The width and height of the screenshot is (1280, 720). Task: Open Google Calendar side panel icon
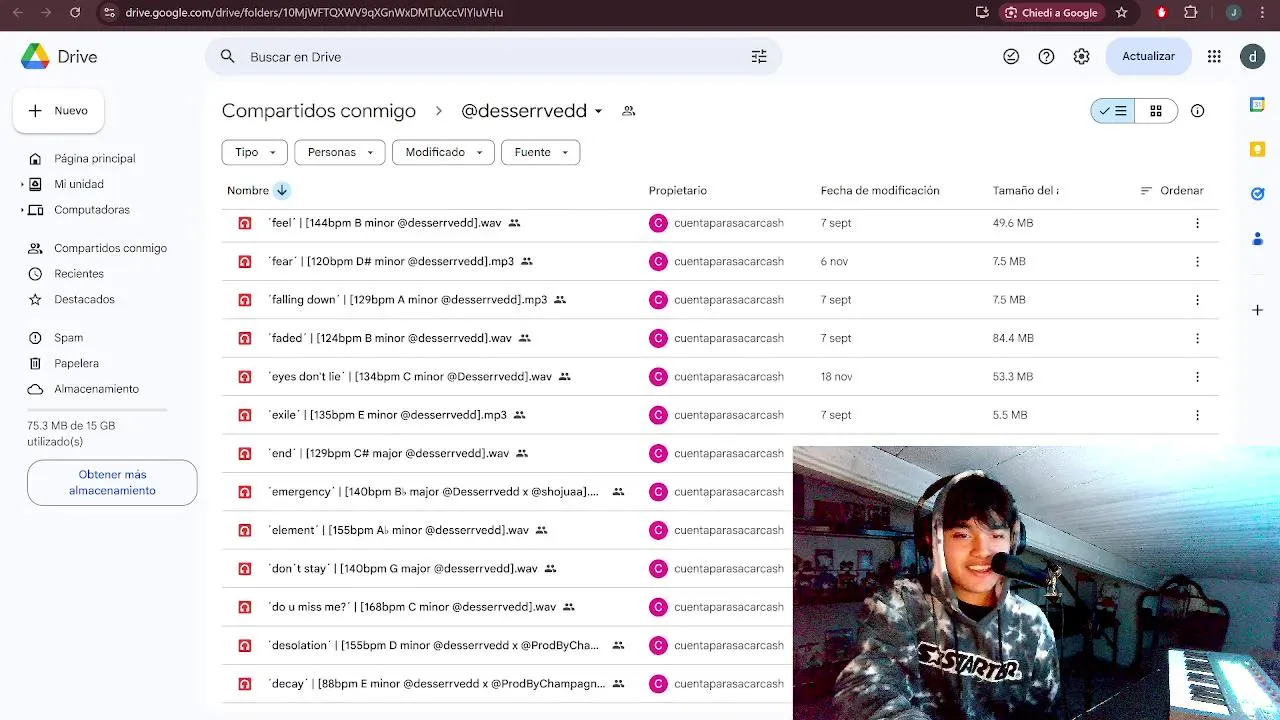coord(1258,105)
